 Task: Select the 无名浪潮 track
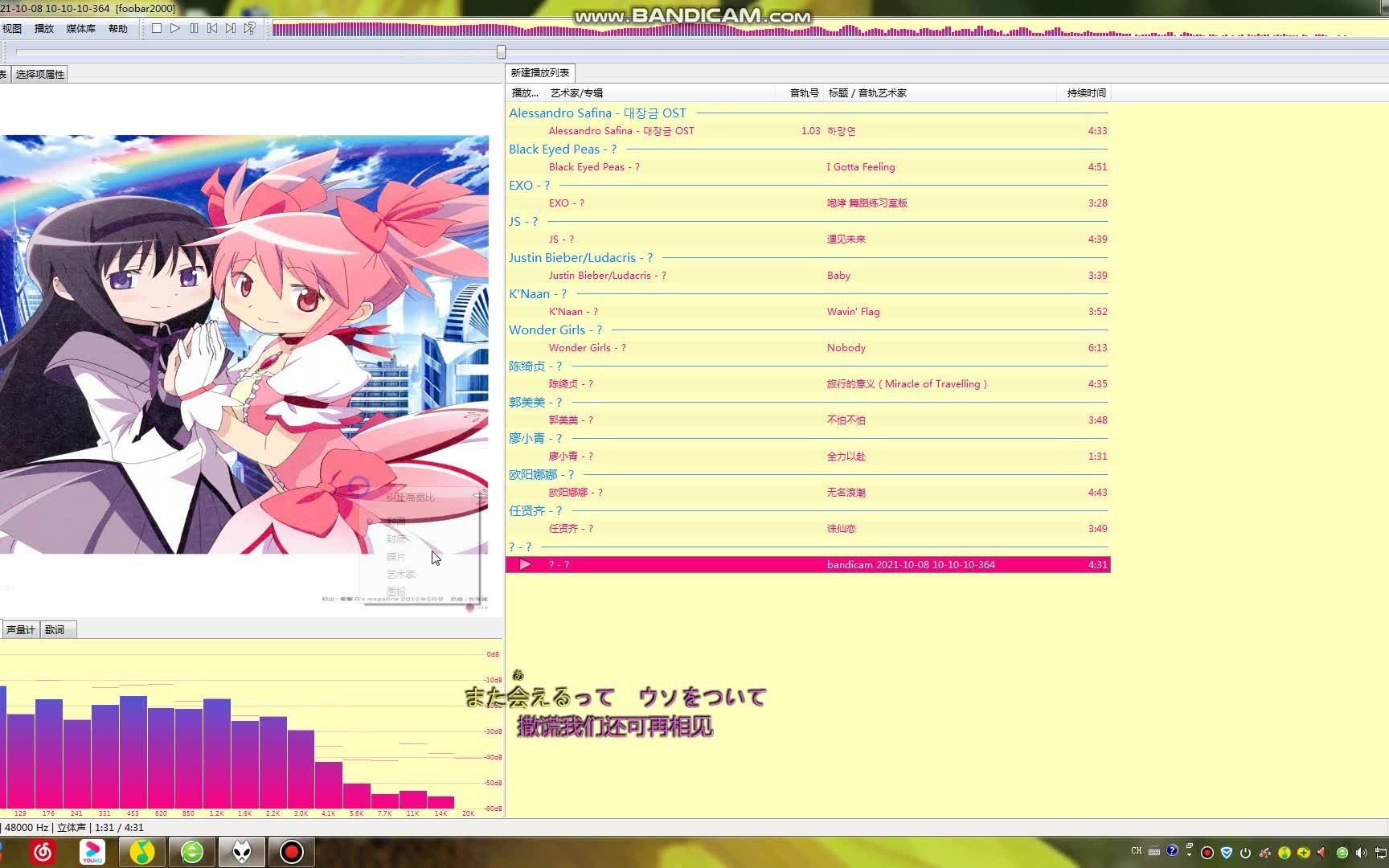808,493
